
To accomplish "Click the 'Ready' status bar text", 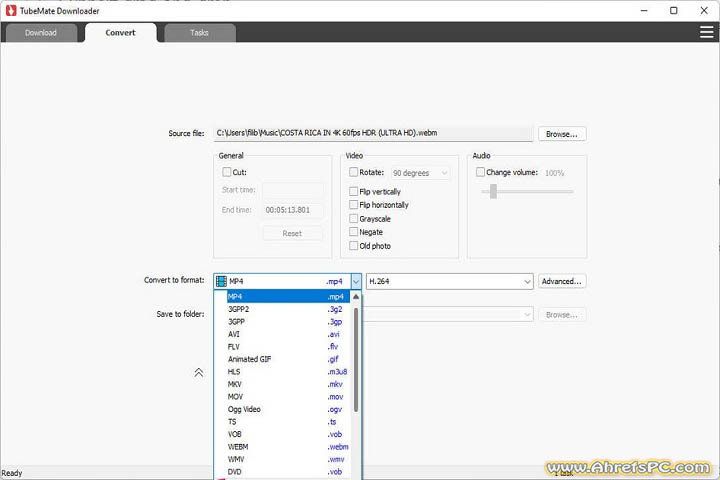I will click(x=11, y=473).
